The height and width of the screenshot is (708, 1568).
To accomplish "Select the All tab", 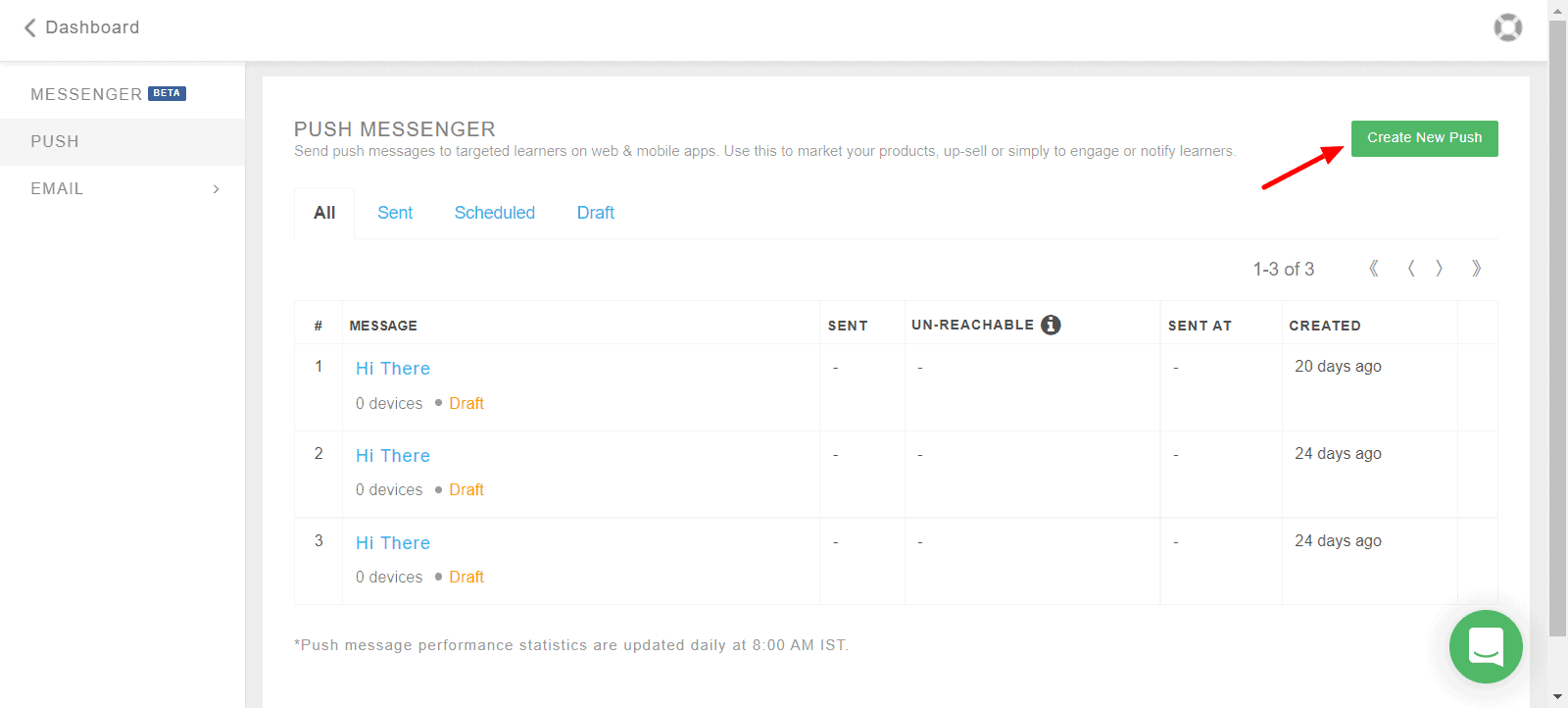I will (x=324, y=213).
